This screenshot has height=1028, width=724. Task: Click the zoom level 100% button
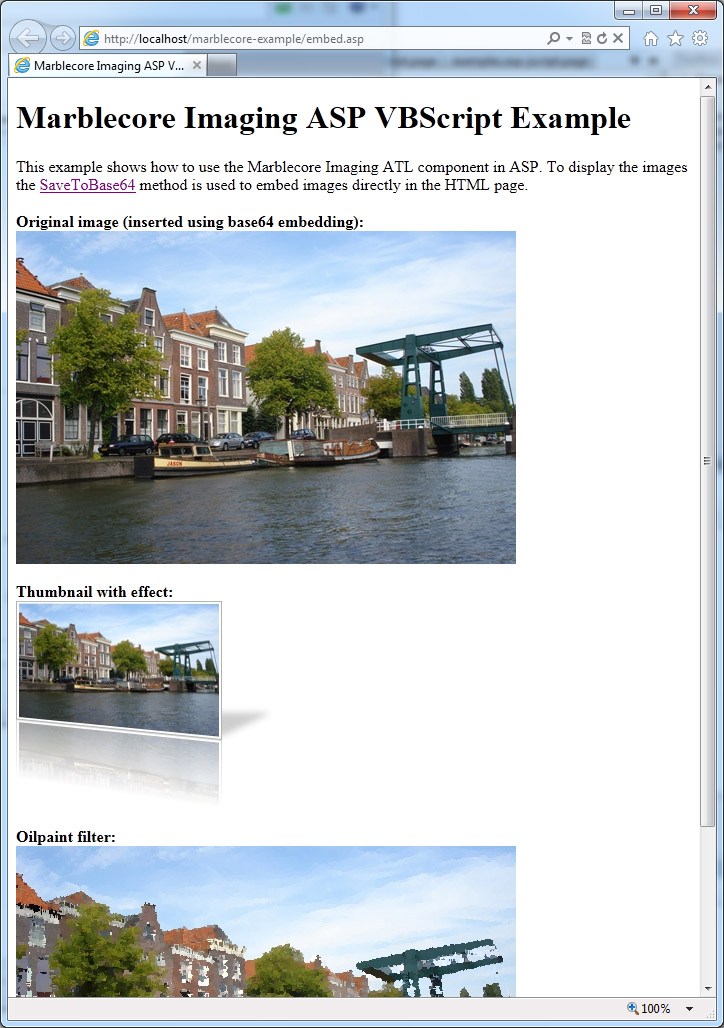[x=649, y=1008]
